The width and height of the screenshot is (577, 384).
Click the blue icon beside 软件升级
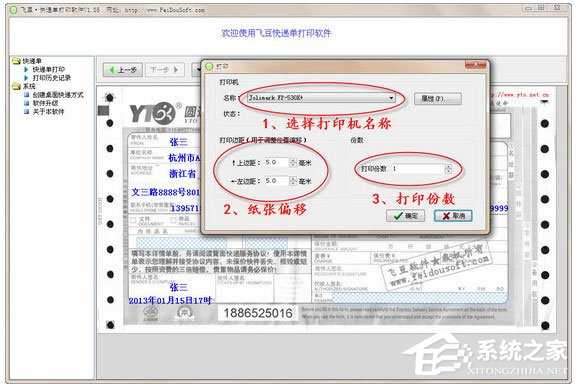coord(26,103)
